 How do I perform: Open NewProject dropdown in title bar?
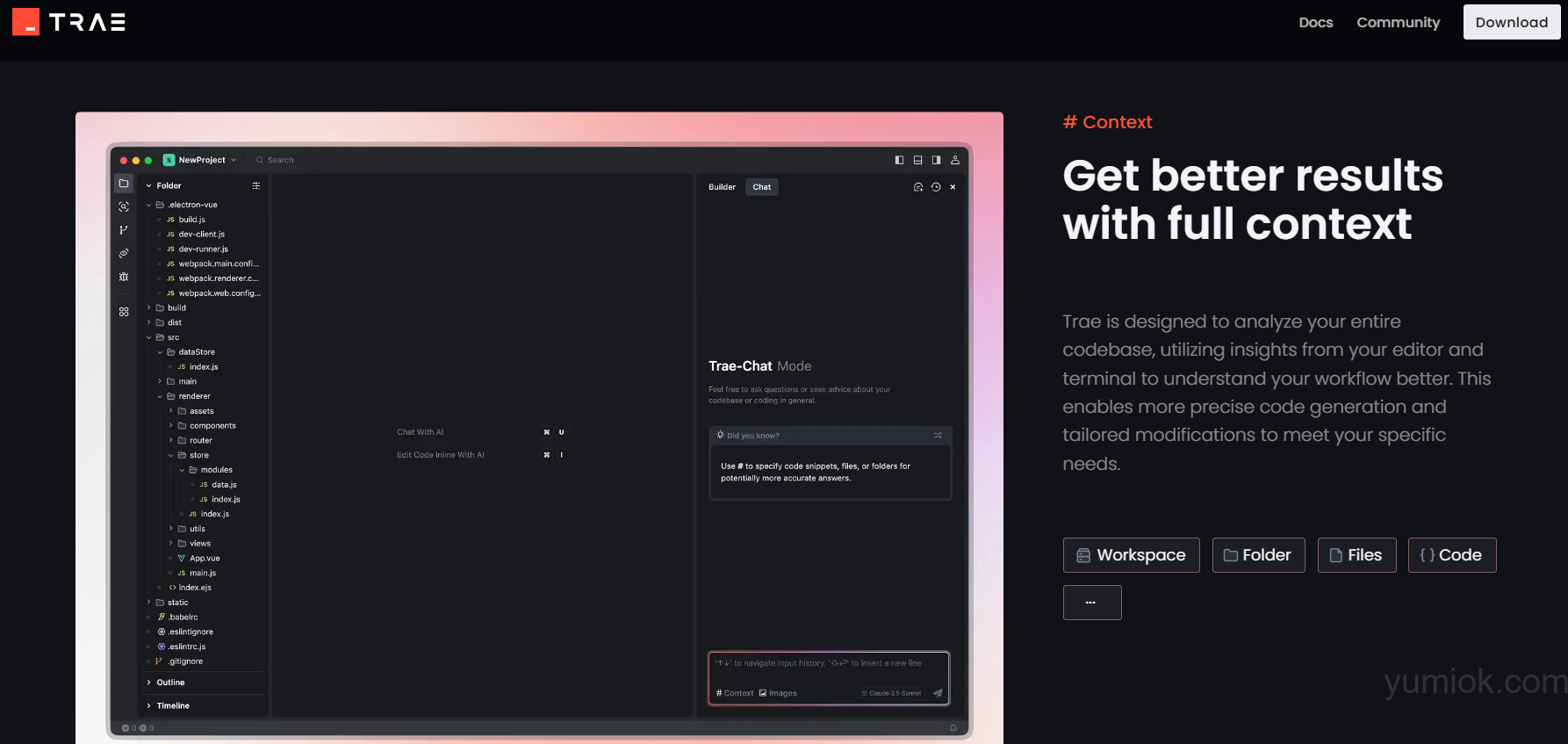pos(200,160)
